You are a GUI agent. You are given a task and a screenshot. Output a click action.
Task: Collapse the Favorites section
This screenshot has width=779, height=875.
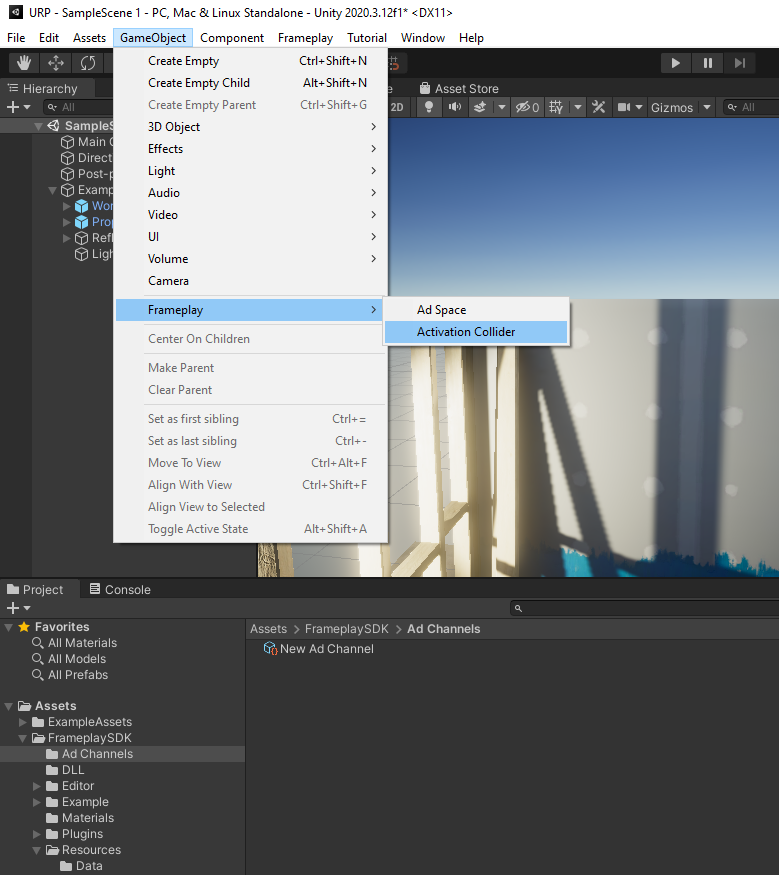tap(8, 627)
